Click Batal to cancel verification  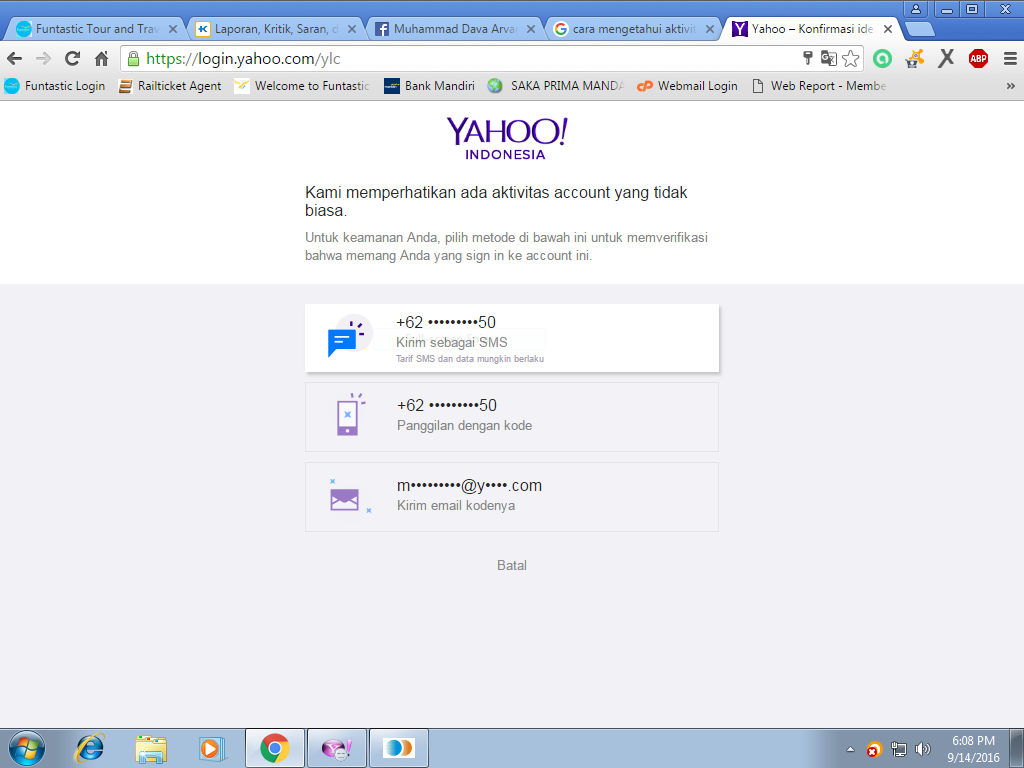pyautogui.click(x=512, y=566)
